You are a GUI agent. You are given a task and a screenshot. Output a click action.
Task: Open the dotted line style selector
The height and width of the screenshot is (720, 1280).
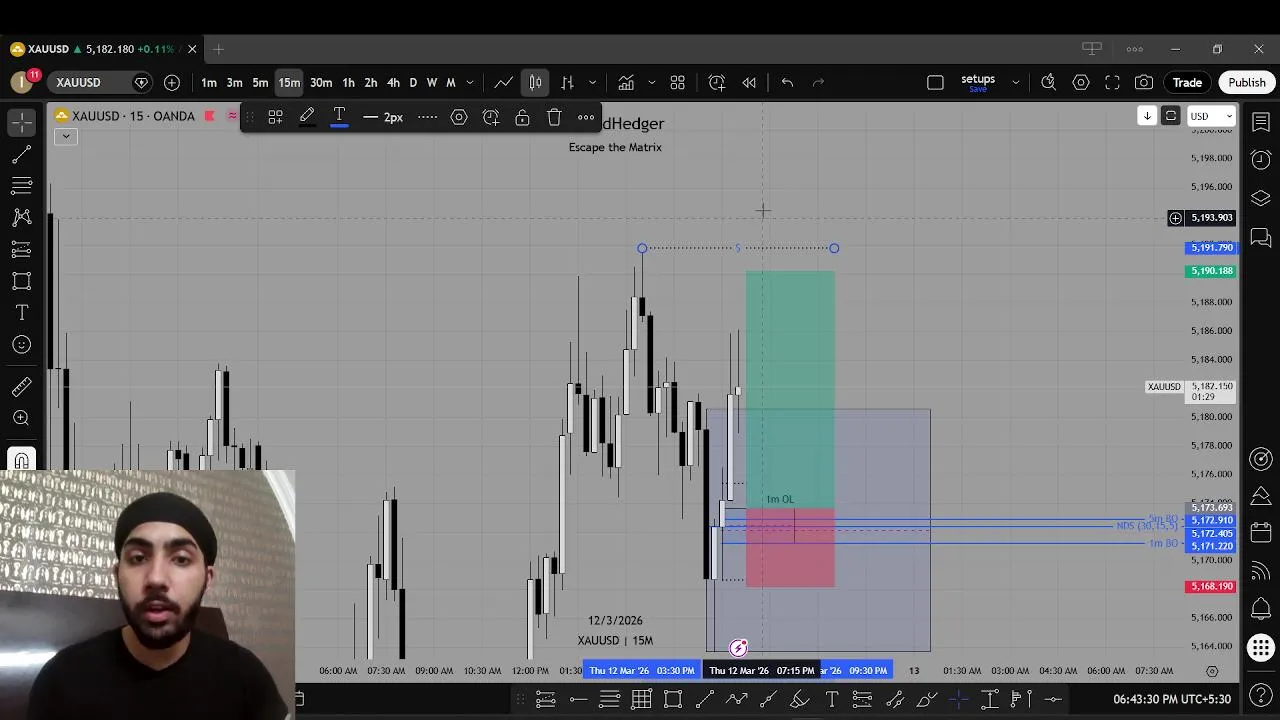[427, 117]
